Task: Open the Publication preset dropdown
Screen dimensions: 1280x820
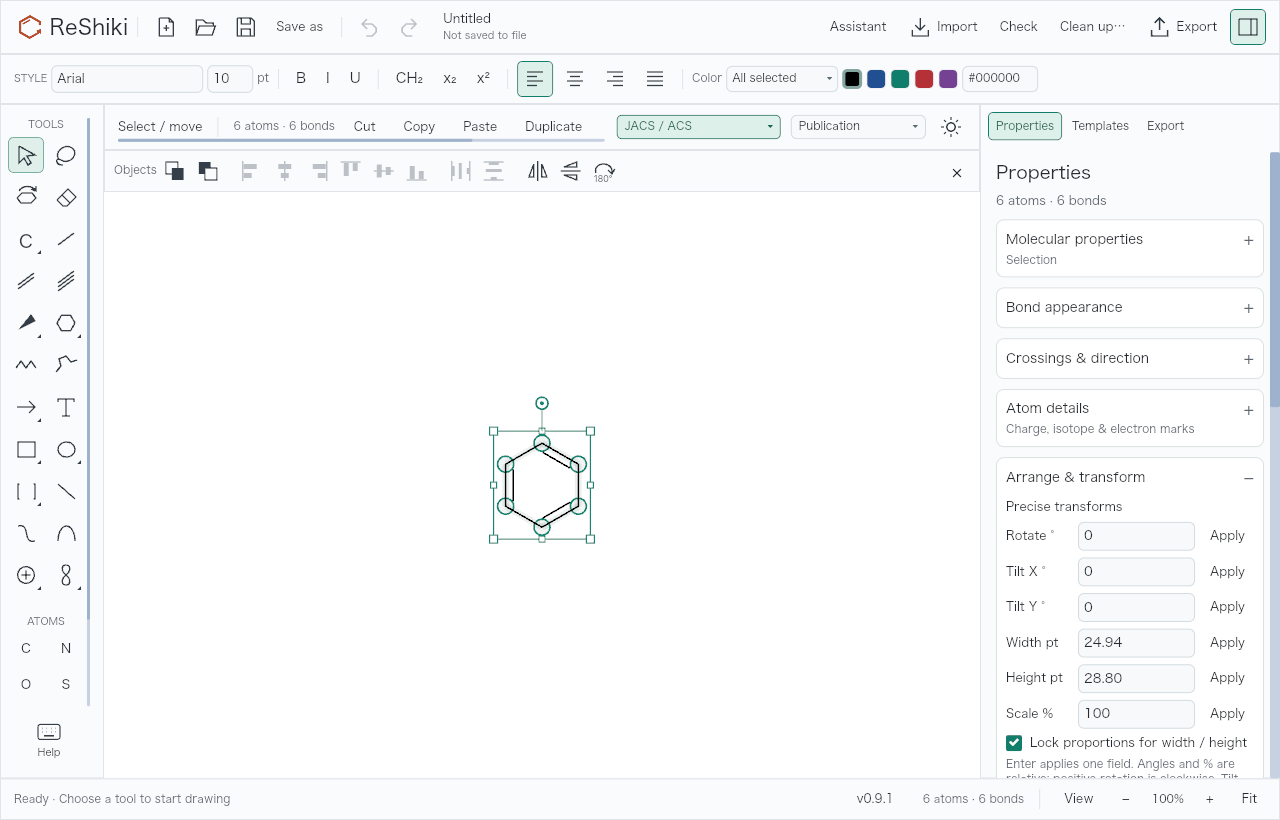Action: tap(858, 126)
